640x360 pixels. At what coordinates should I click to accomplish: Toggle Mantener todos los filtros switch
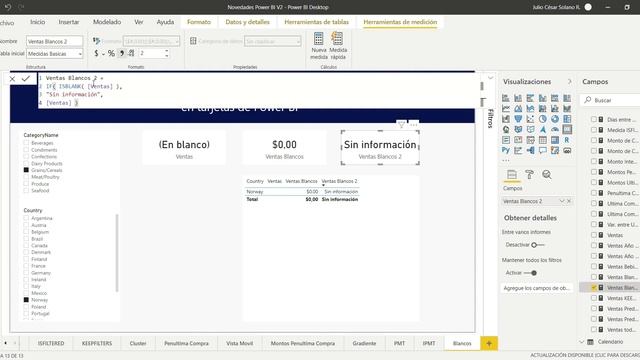[x=530, y=273]
